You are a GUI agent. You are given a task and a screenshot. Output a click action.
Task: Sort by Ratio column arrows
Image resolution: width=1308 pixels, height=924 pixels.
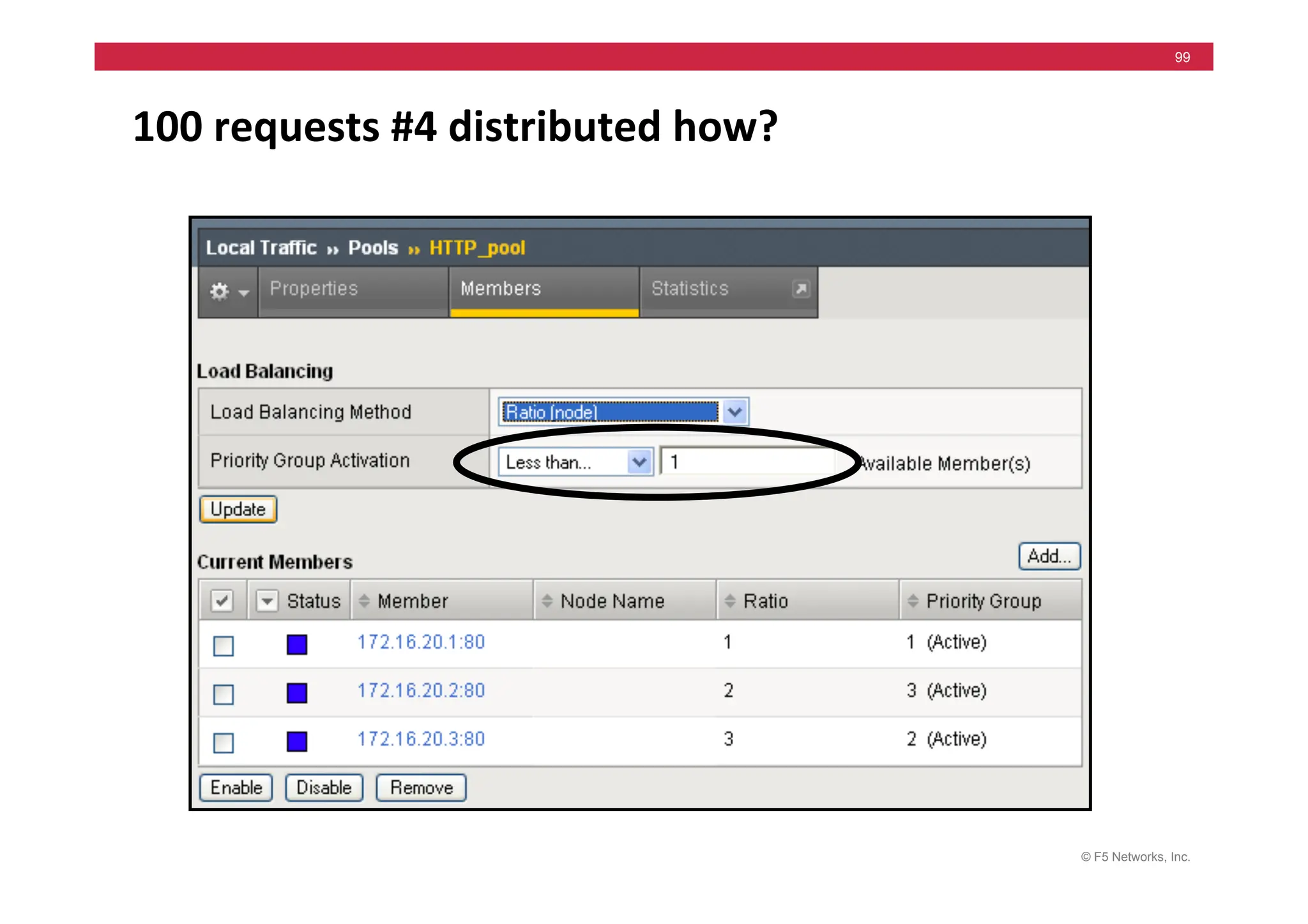(x=730, y=601)
